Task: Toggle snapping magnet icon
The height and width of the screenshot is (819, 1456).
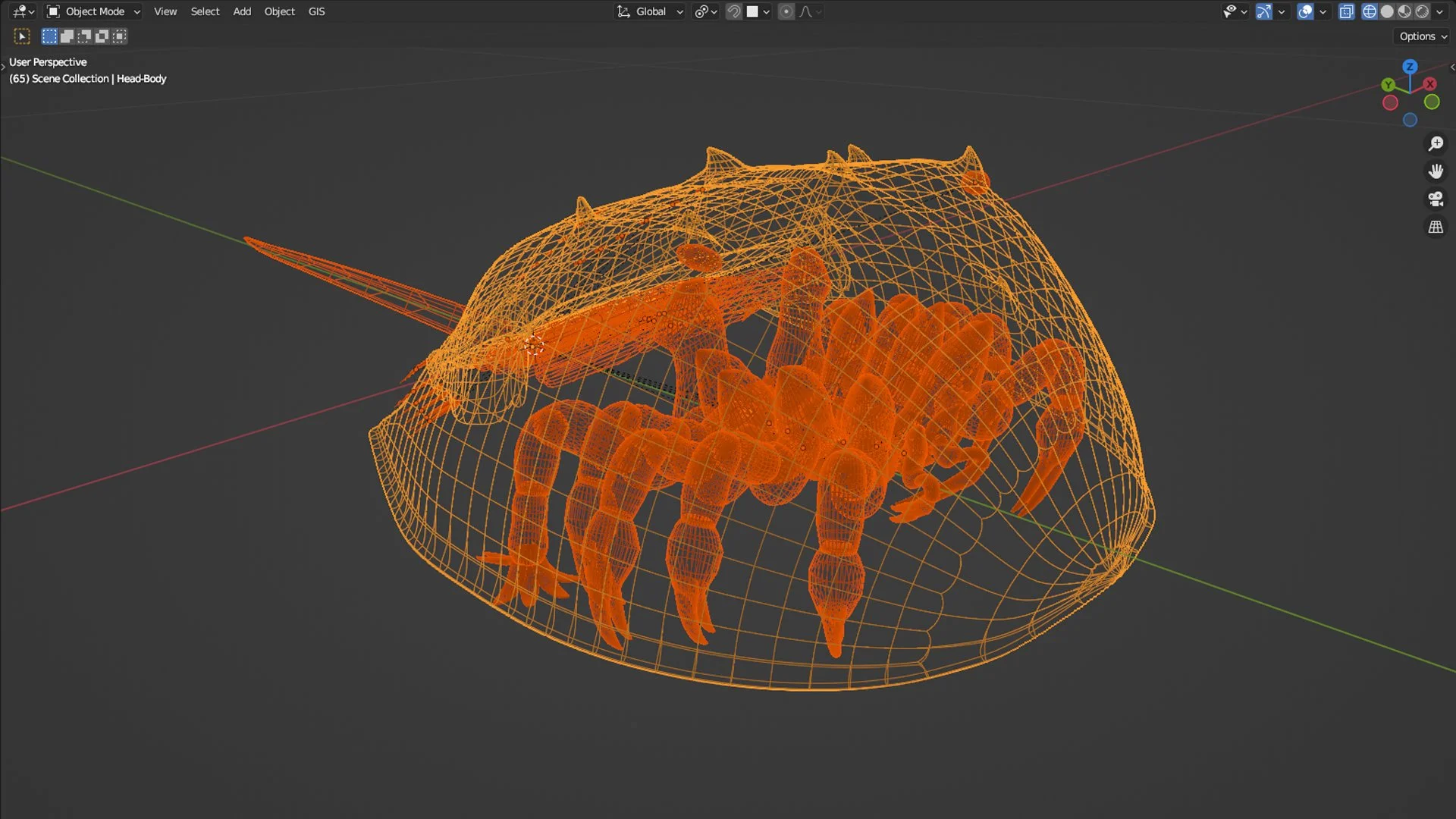Action: point(733,11)
